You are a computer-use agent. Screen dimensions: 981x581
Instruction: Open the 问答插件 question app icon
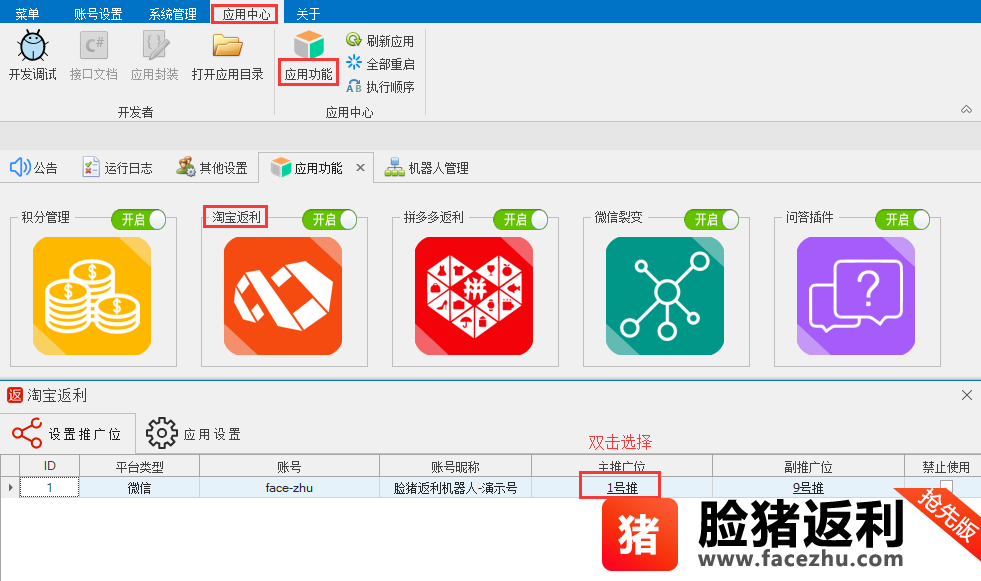tap(856, 296)
